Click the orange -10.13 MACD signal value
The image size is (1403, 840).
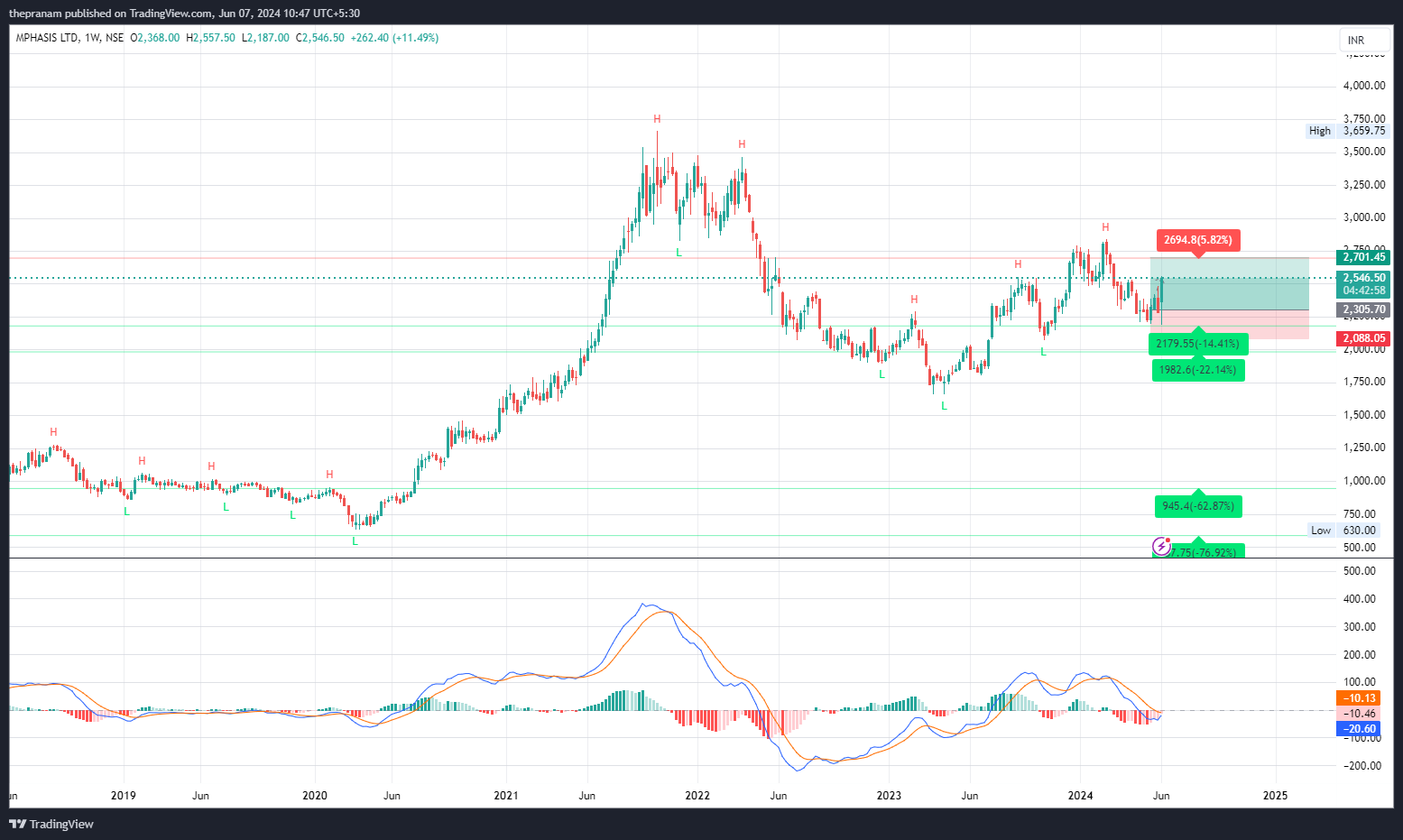click(x=1358, y=698)
